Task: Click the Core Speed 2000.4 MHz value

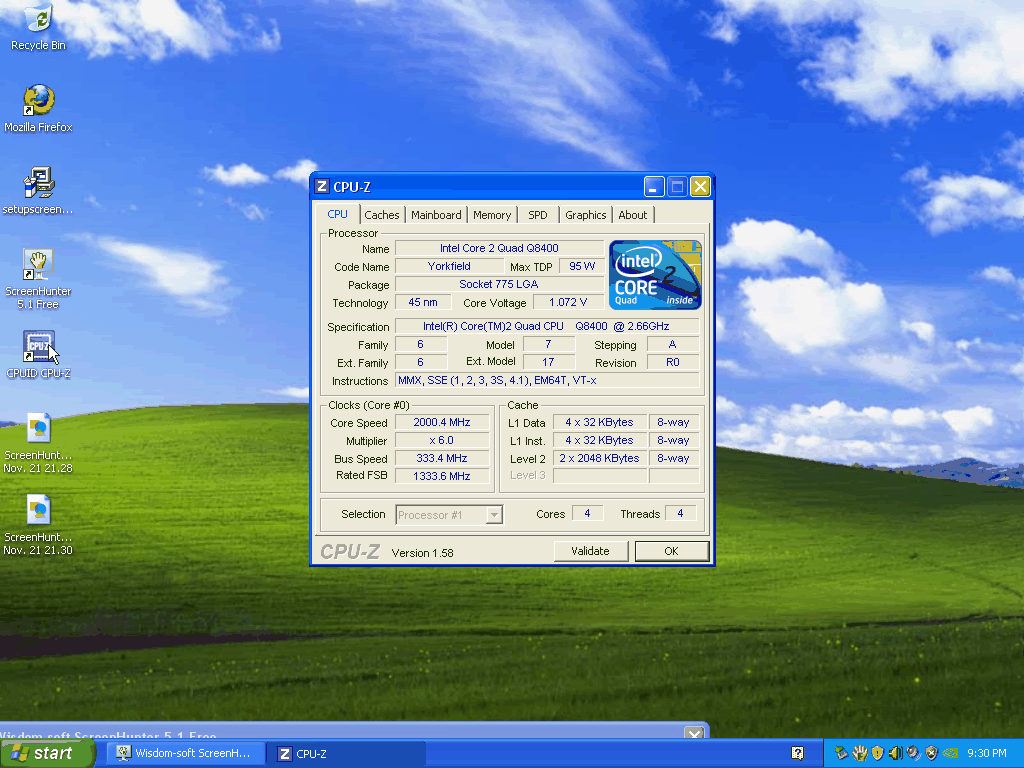Action: [x=441, y=422]
